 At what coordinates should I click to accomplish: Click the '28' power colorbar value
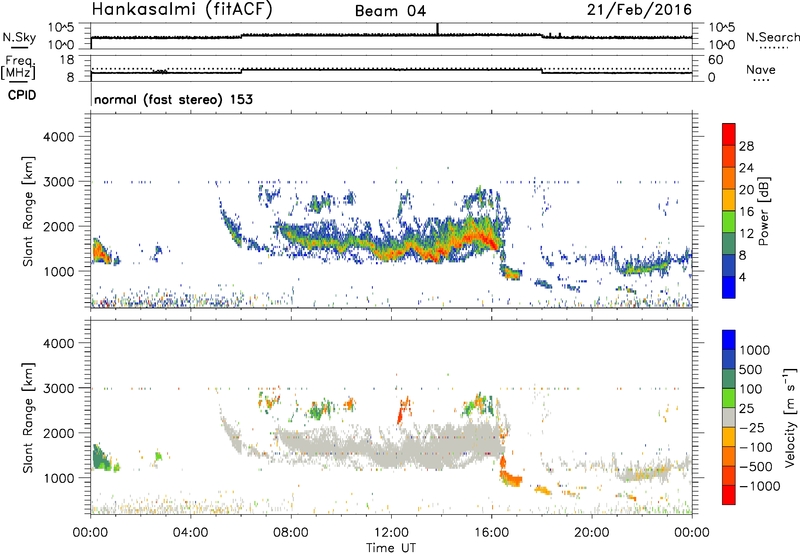click(746, 146)
